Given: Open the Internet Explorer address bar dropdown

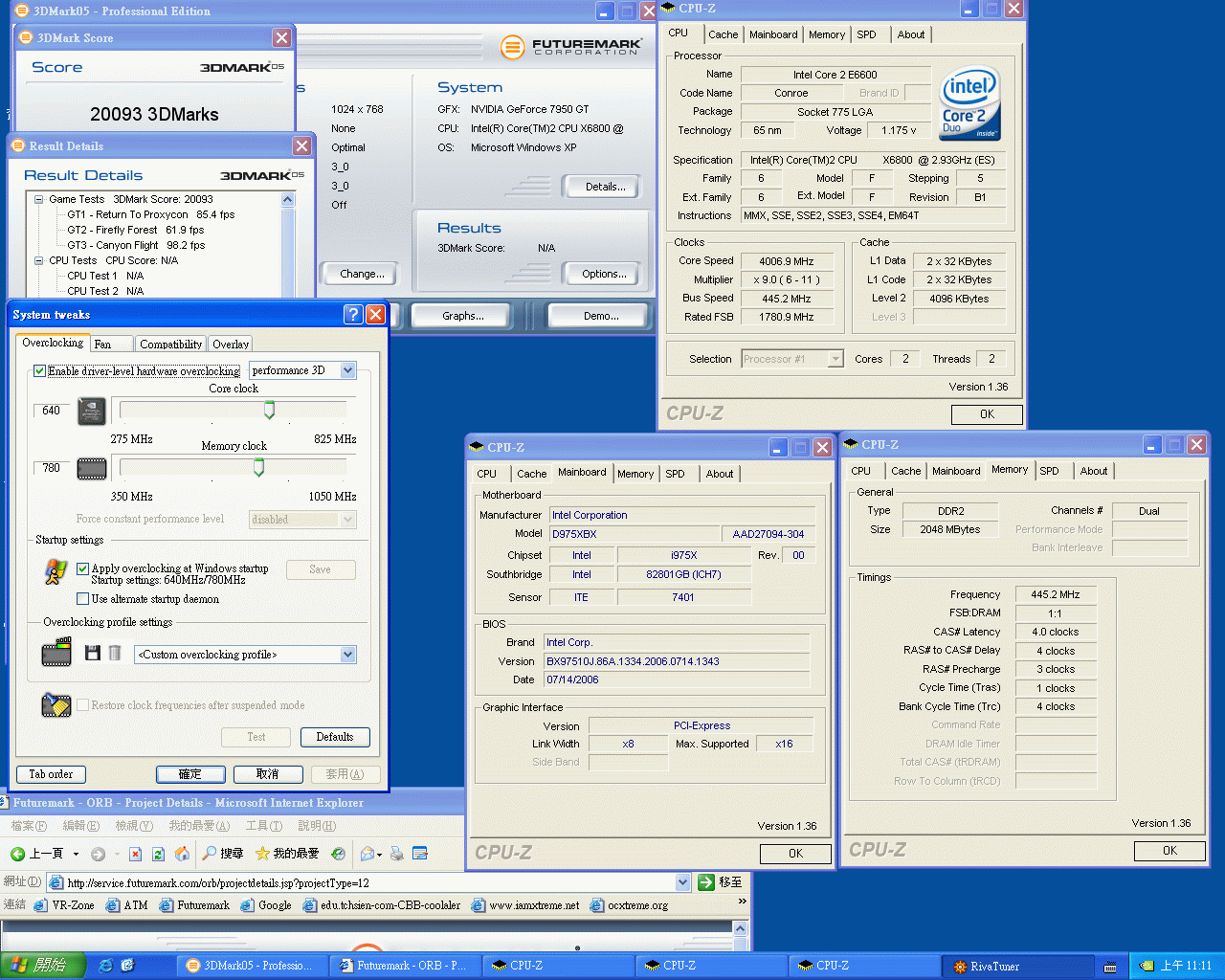Looking at the screenshot, I should pos(682,882).
